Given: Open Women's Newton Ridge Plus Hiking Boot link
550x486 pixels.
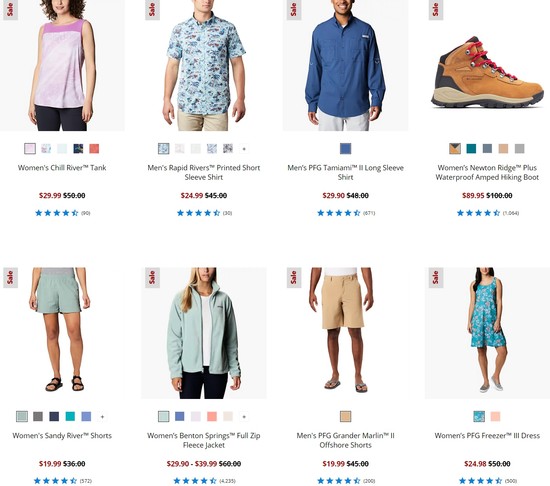Looking at the screenshot, I should pyautogui.click(x=487, y=173).
